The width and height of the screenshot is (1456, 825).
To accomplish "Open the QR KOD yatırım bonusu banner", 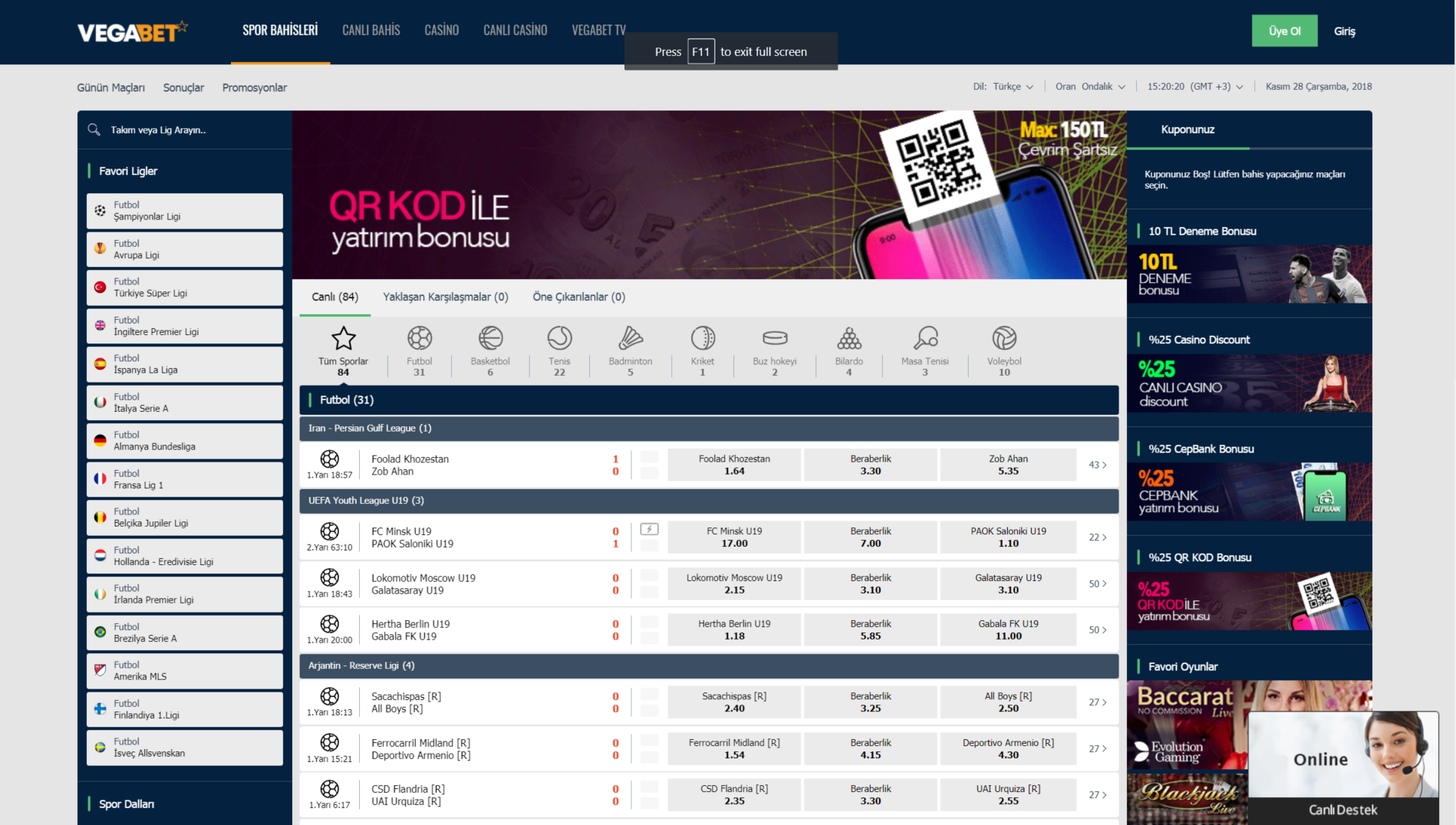I will 710,195.
